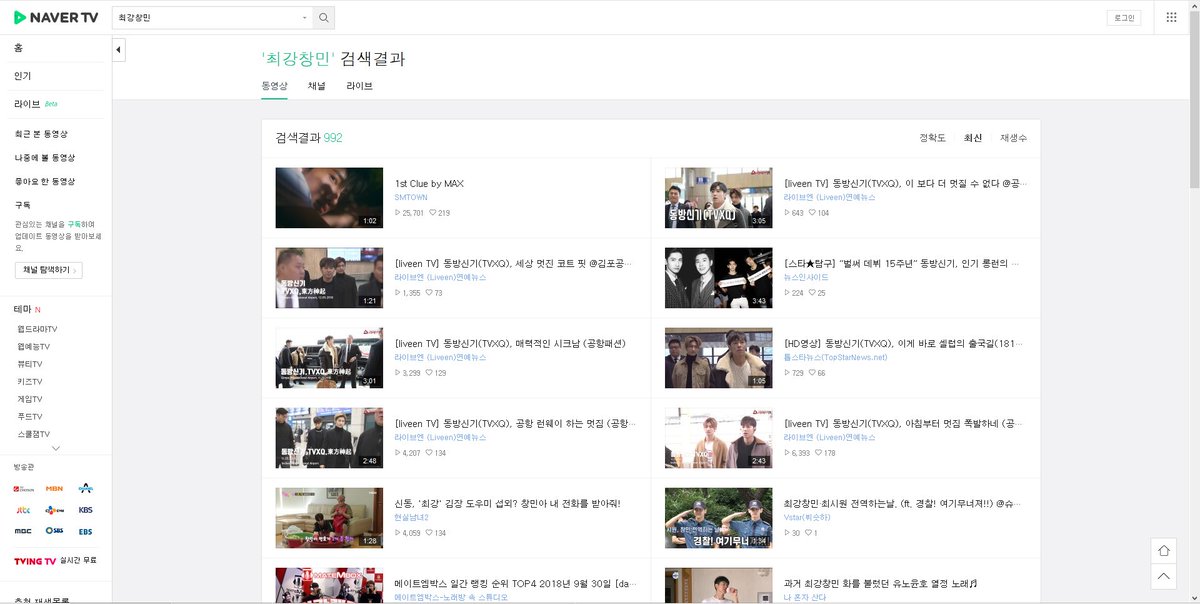Open 최근 본 동영상

(x=42, y=134)
